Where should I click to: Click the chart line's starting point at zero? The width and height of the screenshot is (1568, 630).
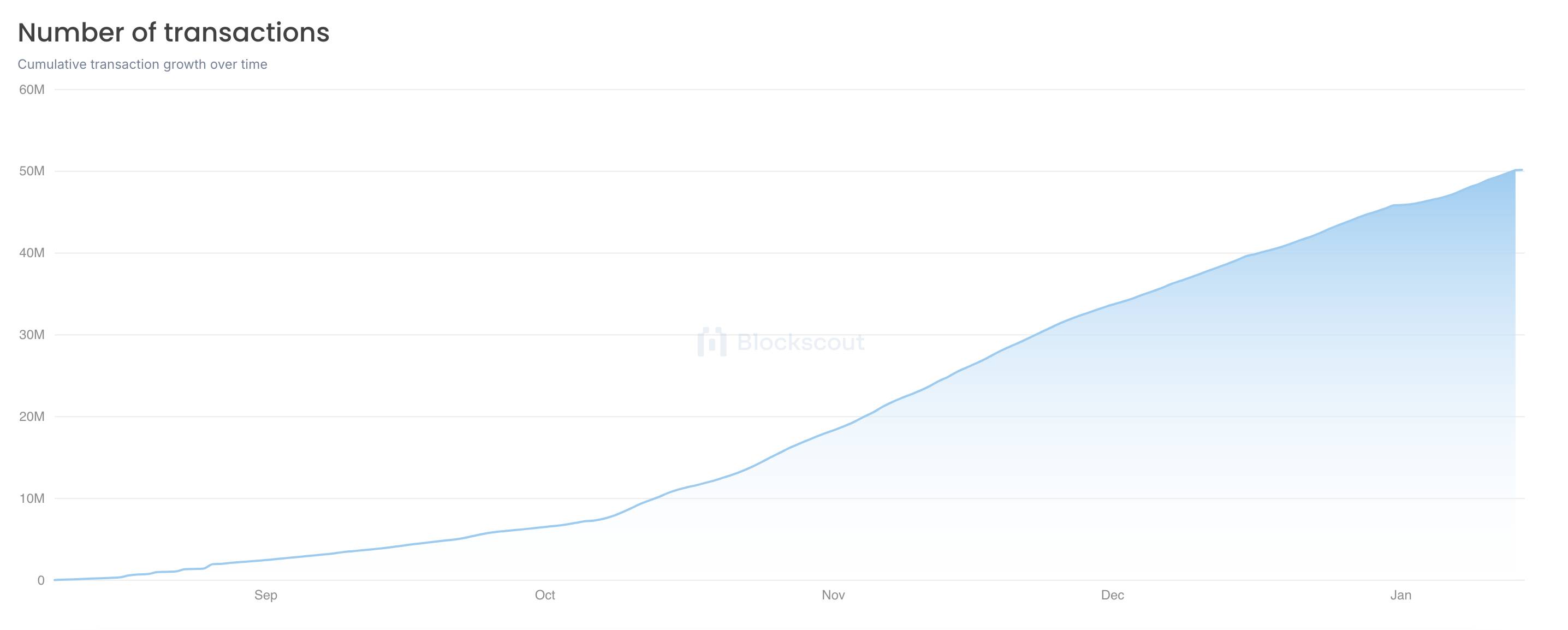tap(55, 579)
